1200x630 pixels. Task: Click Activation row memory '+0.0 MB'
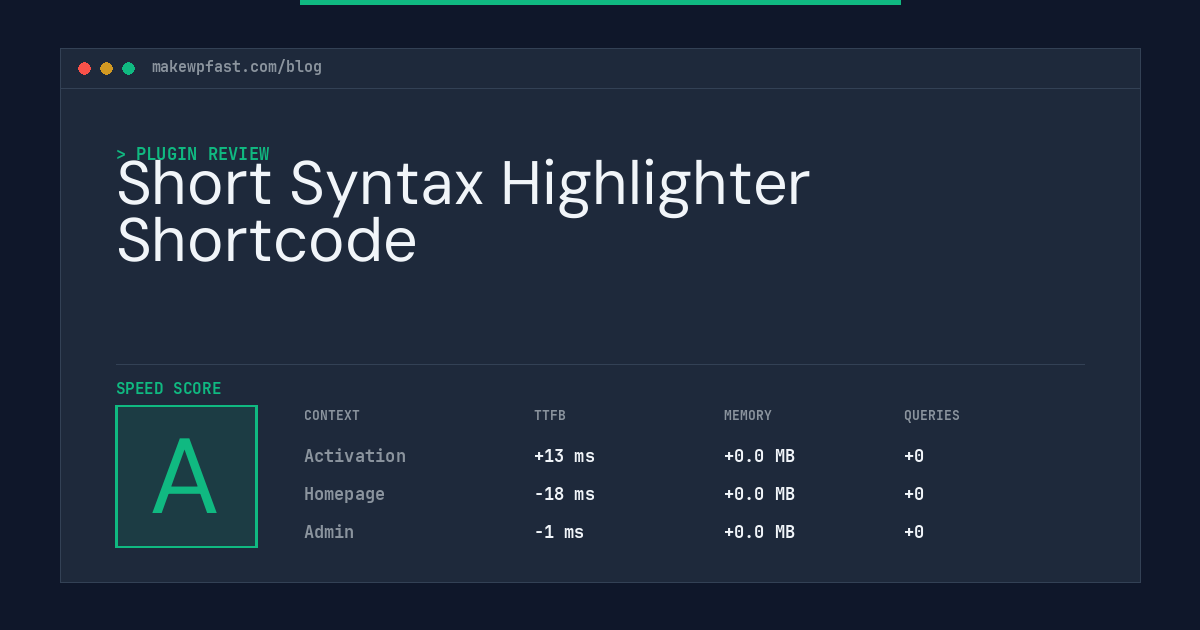(759, 456)
